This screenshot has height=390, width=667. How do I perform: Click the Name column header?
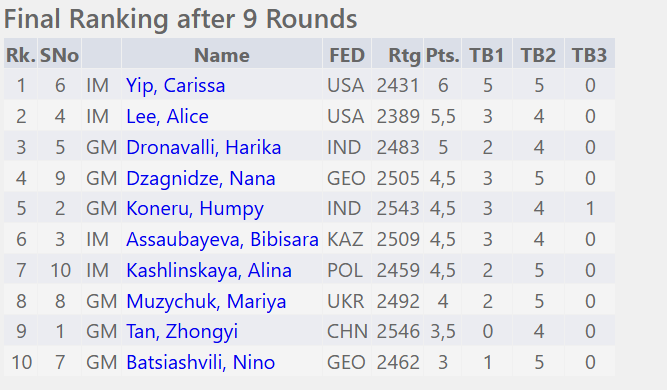coord(222,55)
